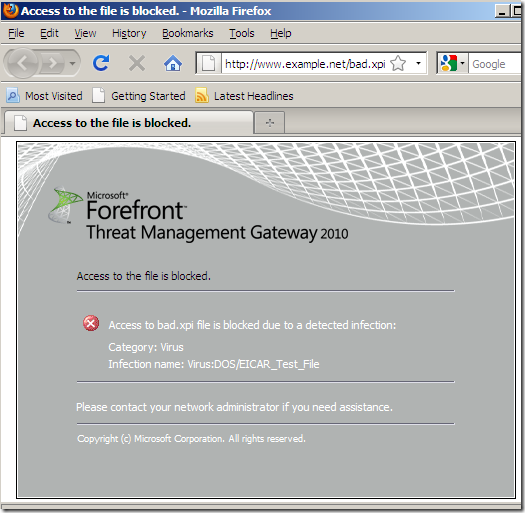Screen dimensions: 525x513
Task: Click 'Threat Management Gateway 2010' title text
Action: 217,233
